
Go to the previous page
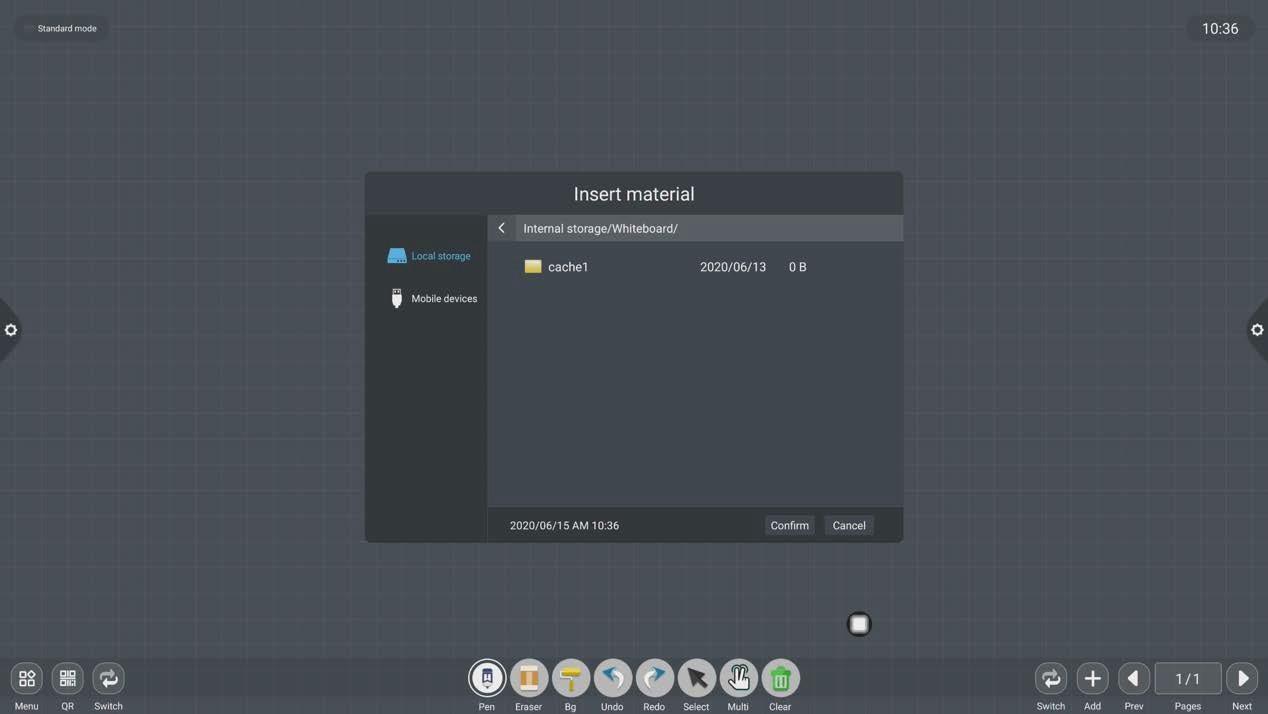click(1134, 678)
